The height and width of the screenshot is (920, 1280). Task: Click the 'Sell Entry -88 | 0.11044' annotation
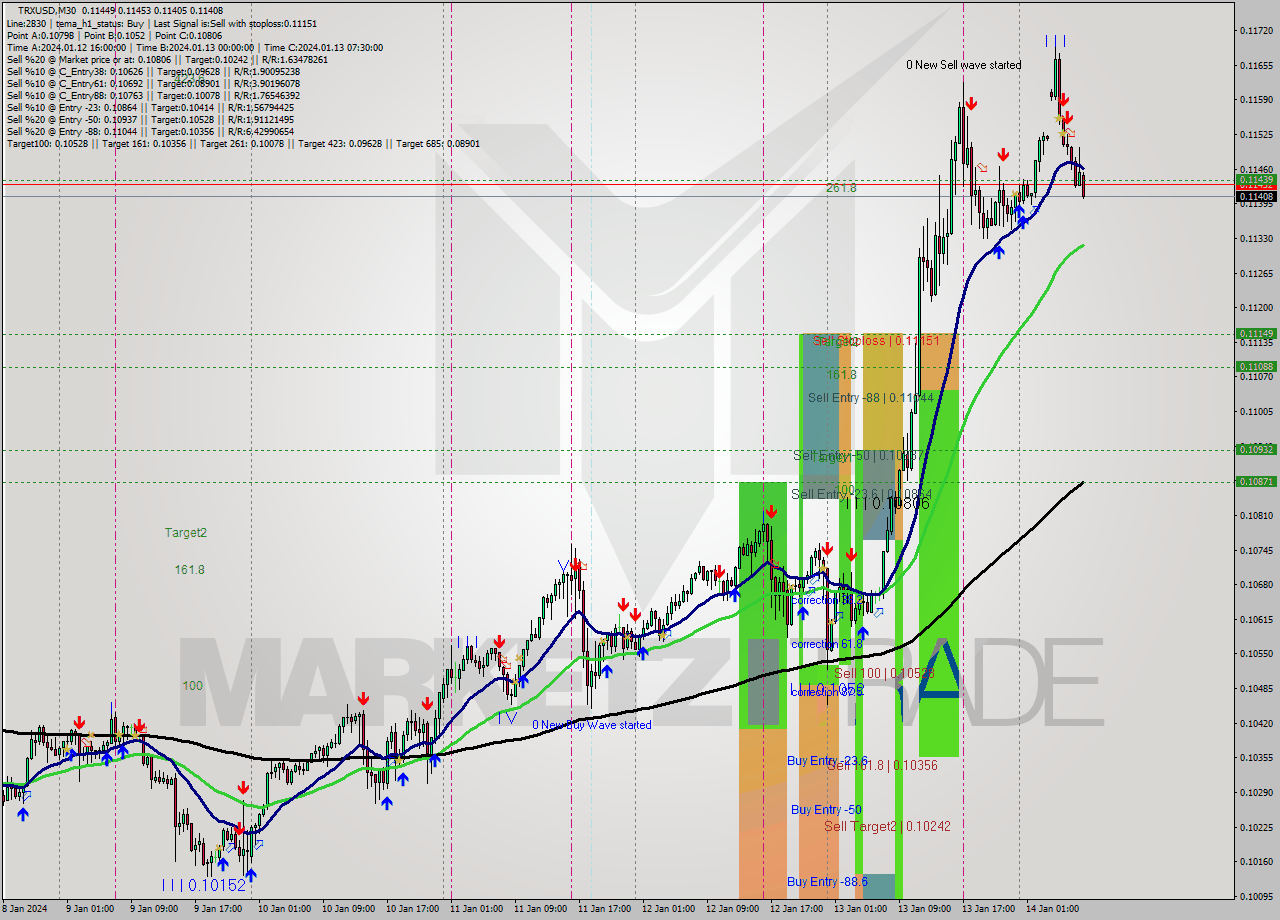pyautogui.click(x=871, y=398)
